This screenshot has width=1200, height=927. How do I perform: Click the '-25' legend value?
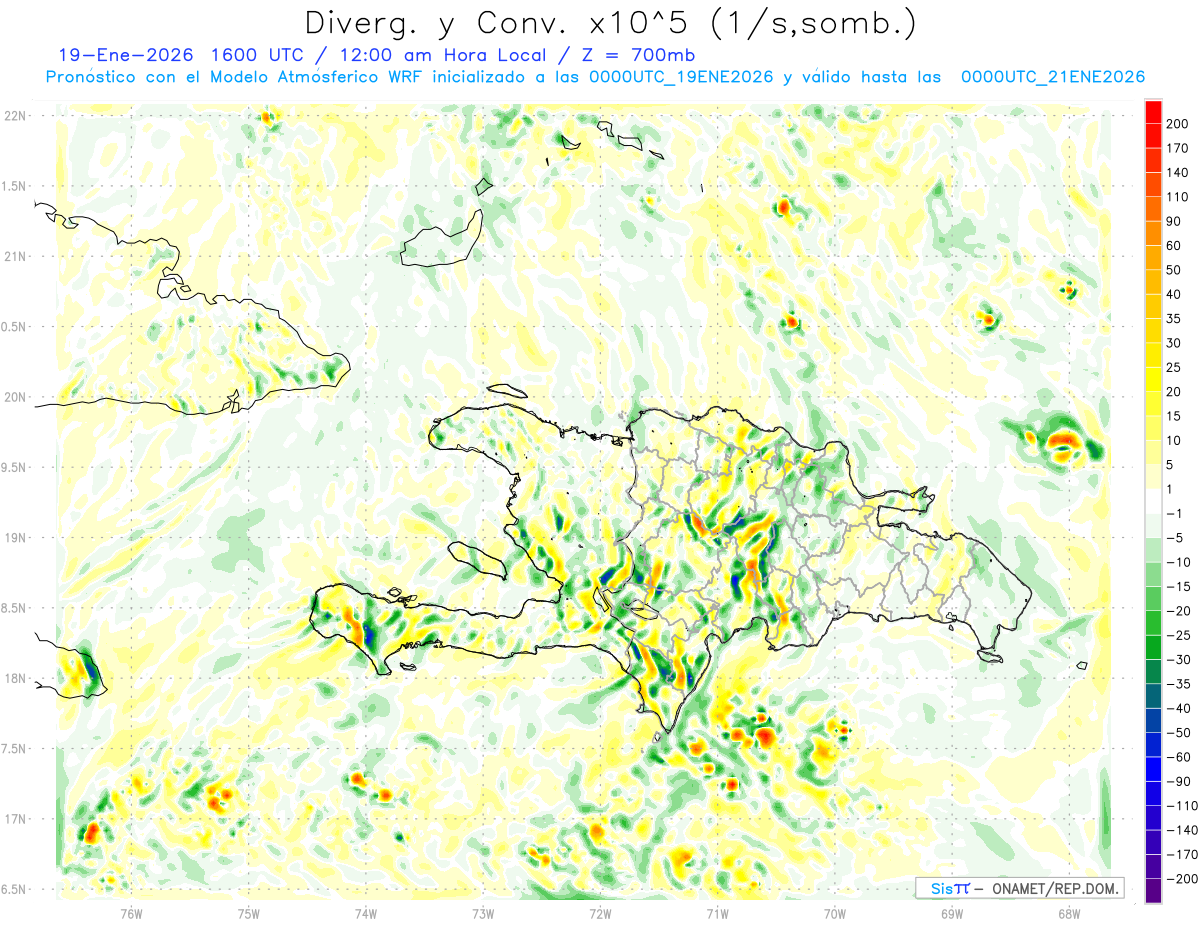(x=1177, y=635)
